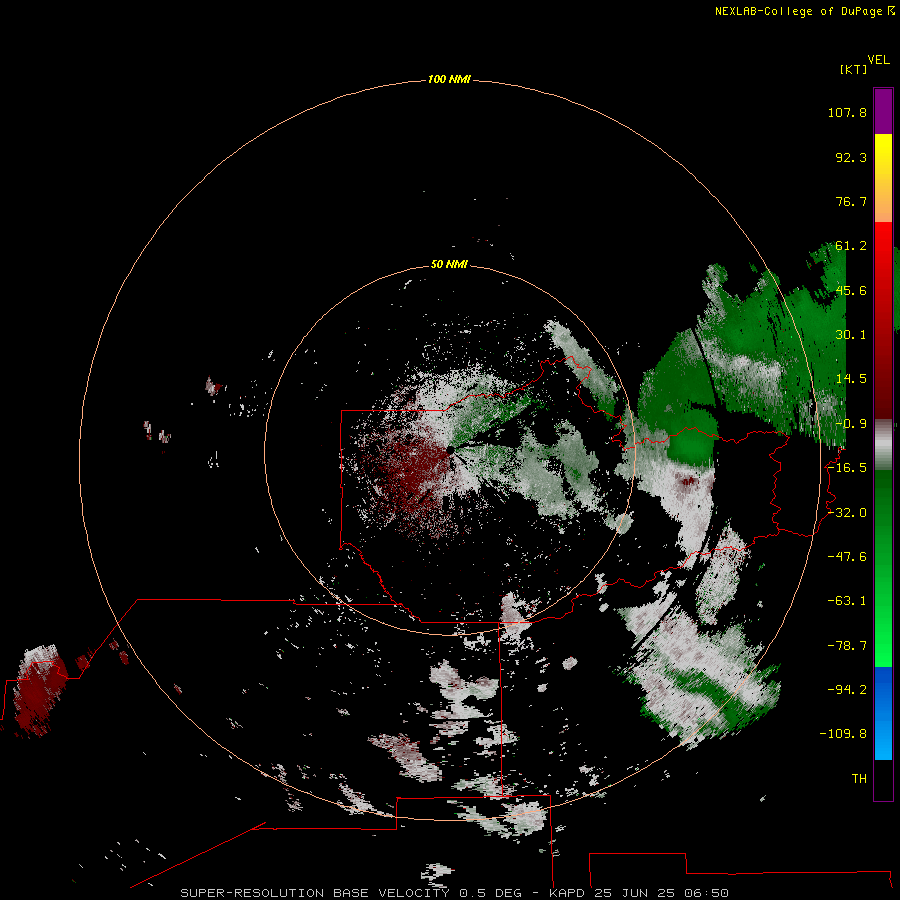Click the purple segment of the velocity color bar
Image resolution: width=900 pixels, height=900 pixels.
[883, 111]
